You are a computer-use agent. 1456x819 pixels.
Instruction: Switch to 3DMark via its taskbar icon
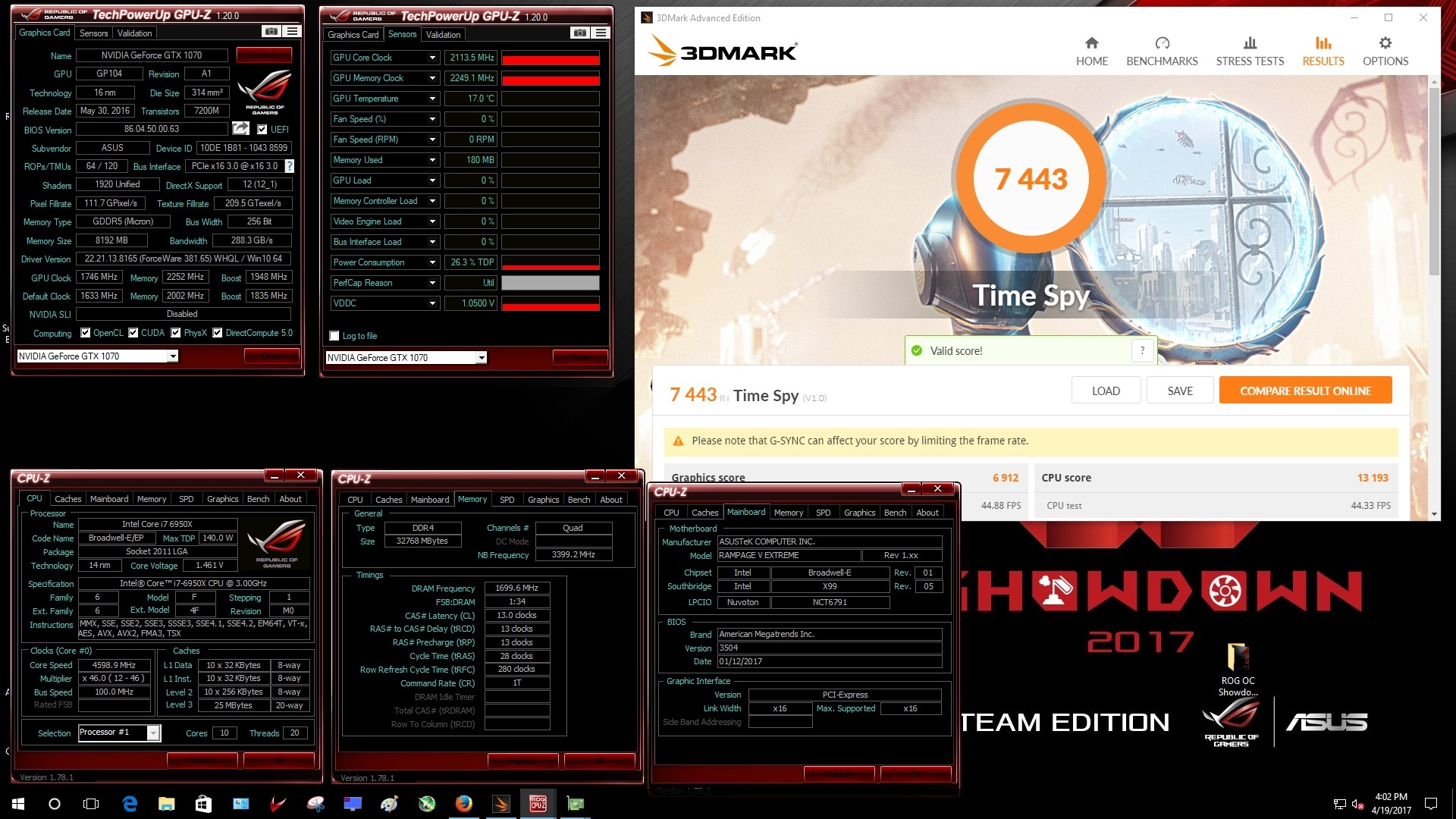tap(501, 804)
